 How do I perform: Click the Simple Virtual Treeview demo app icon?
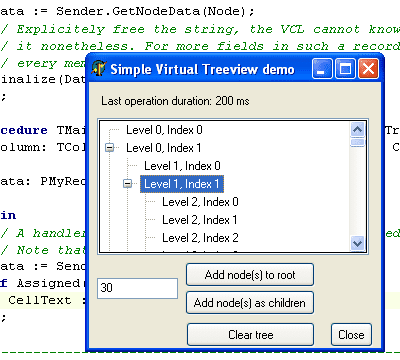[x=98, y=68]
